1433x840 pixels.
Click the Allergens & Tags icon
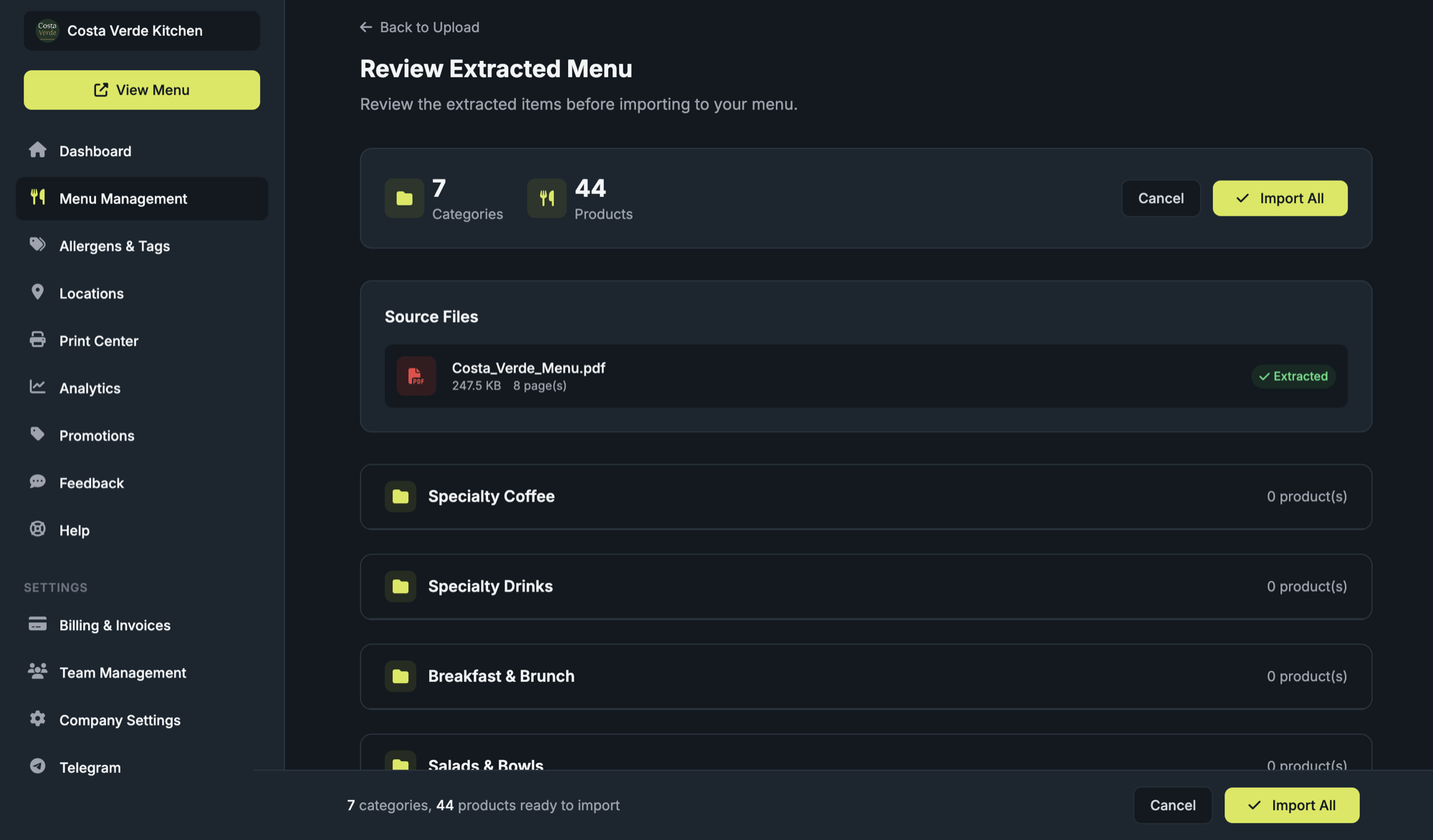[37, 244]
